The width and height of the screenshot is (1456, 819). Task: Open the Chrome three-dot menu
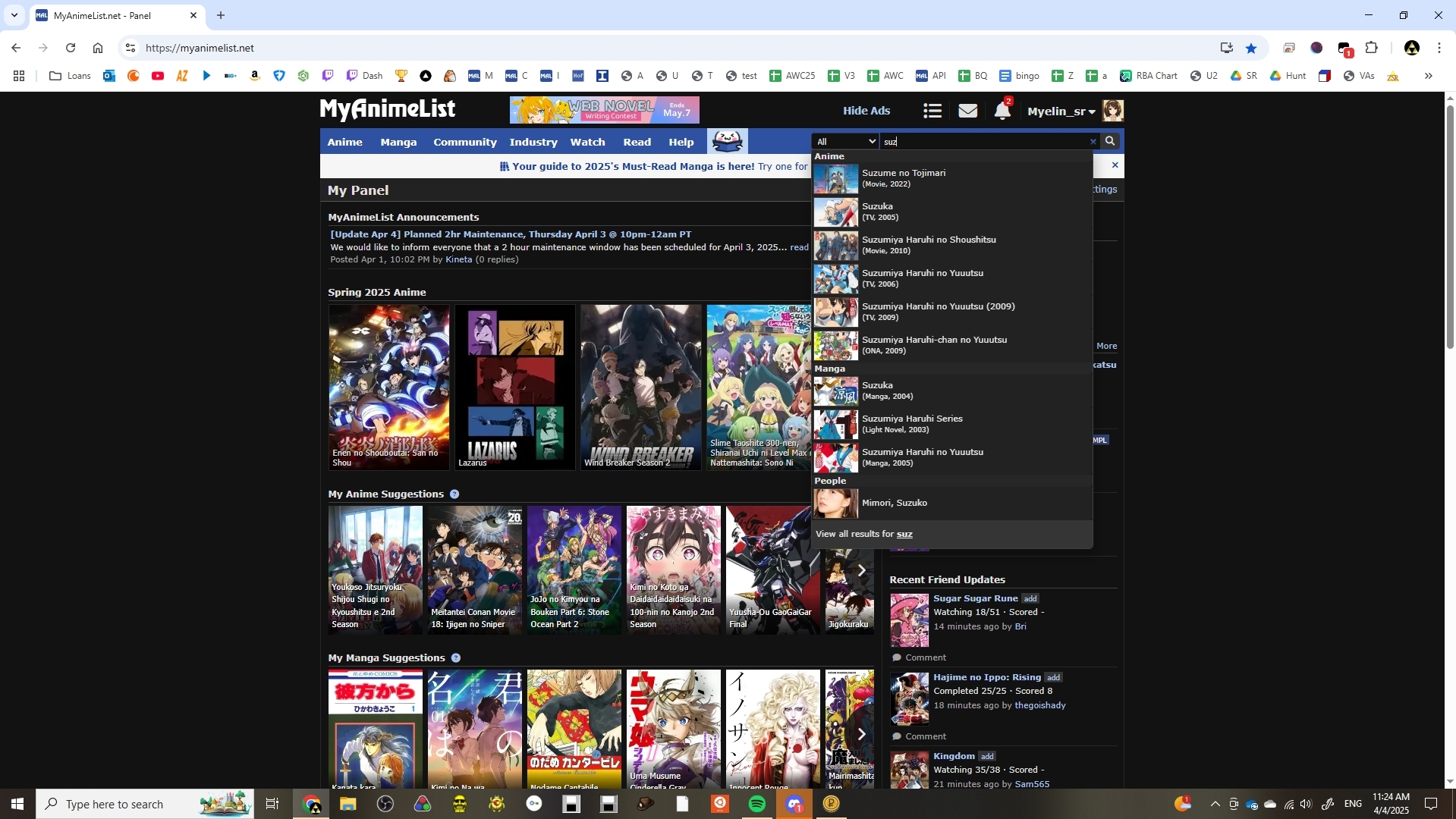click(1439, 48)
